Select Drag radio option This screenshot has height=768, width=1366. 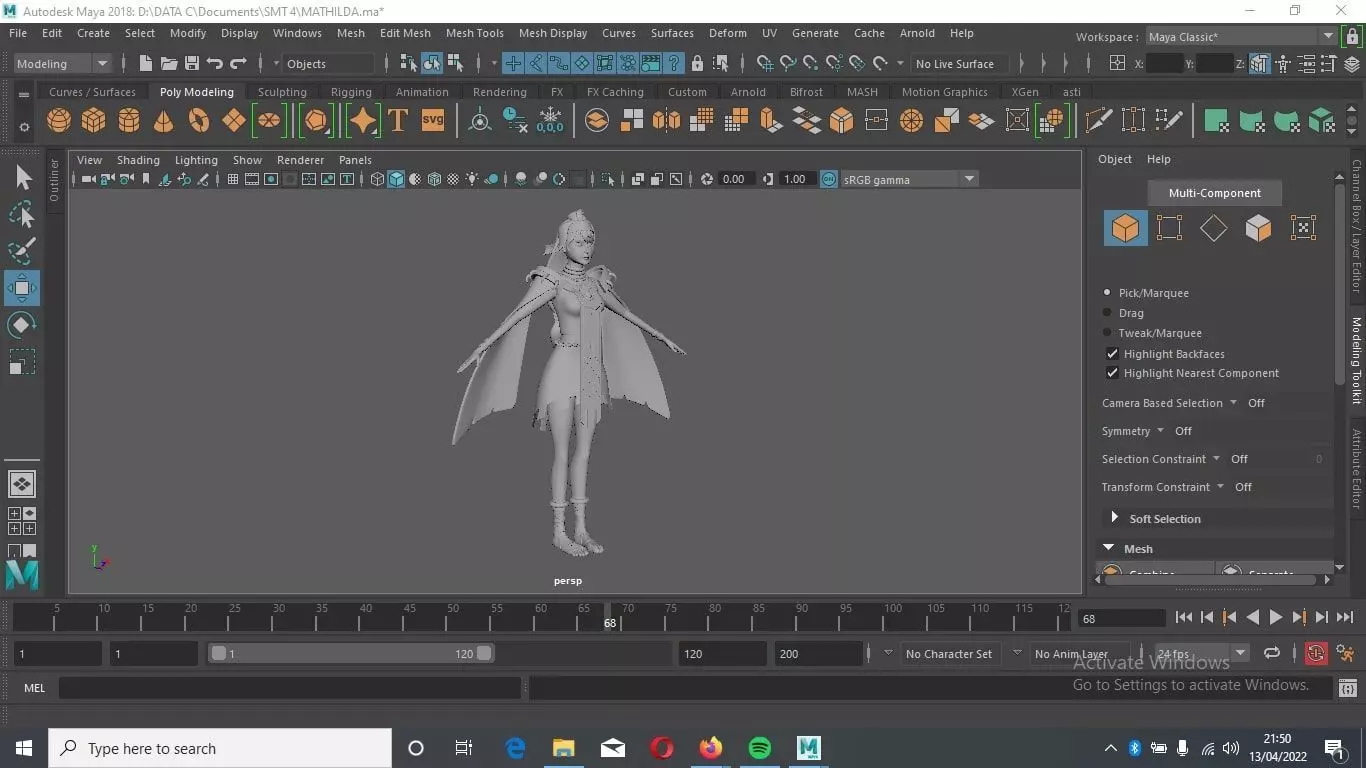pos(1107,313)
